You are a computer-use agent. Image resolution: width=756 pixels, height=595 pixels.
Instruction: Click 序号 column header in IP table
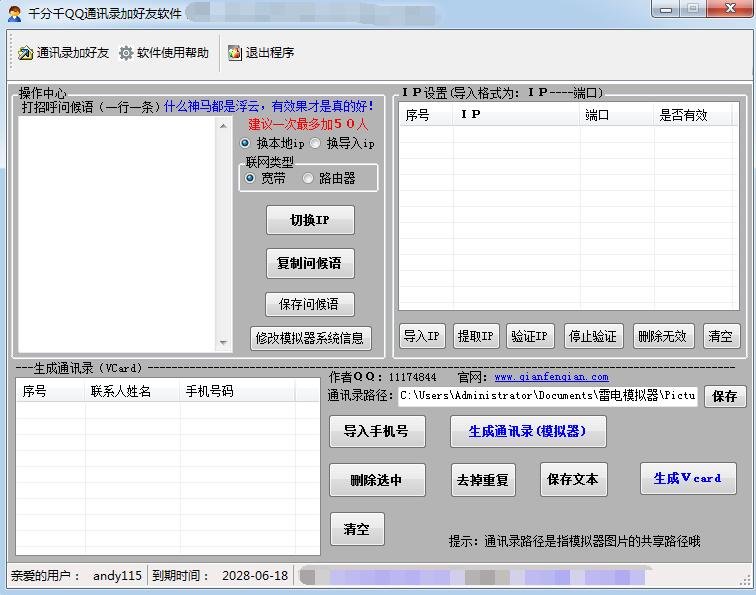(426, 115)
